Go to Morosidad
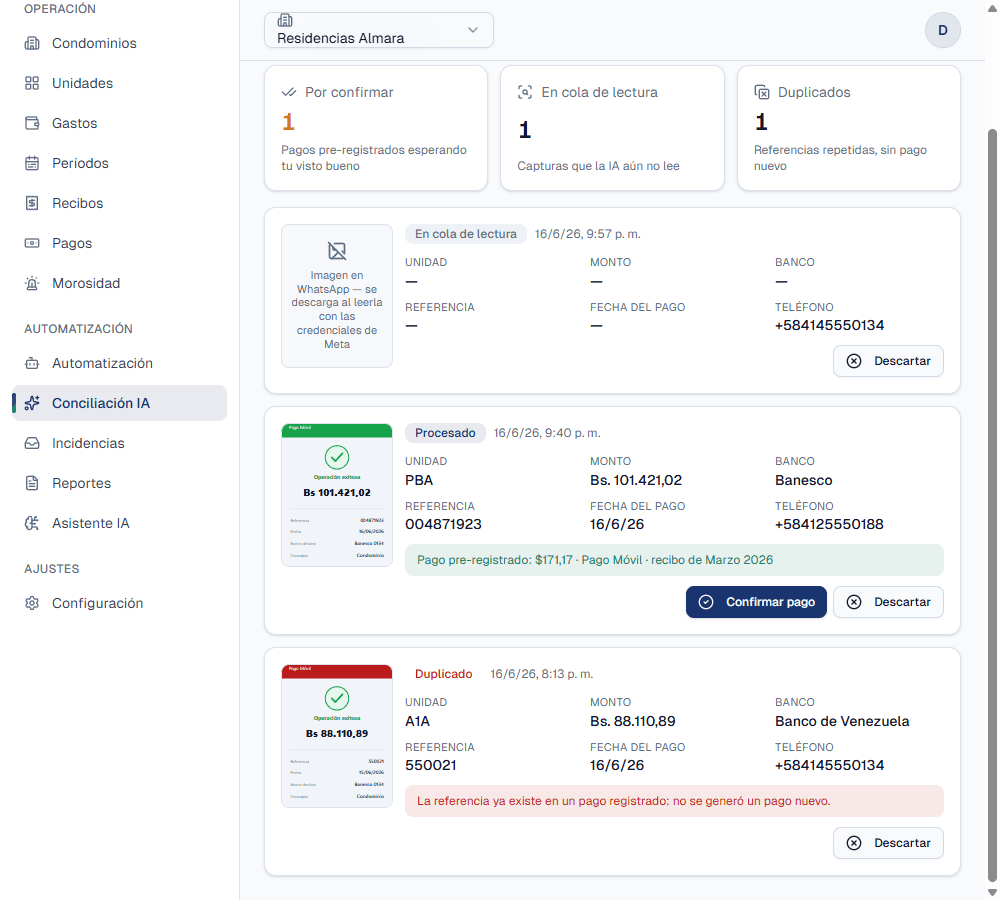This screenshot has width=1000, height=900. click(x=119, y=283)
